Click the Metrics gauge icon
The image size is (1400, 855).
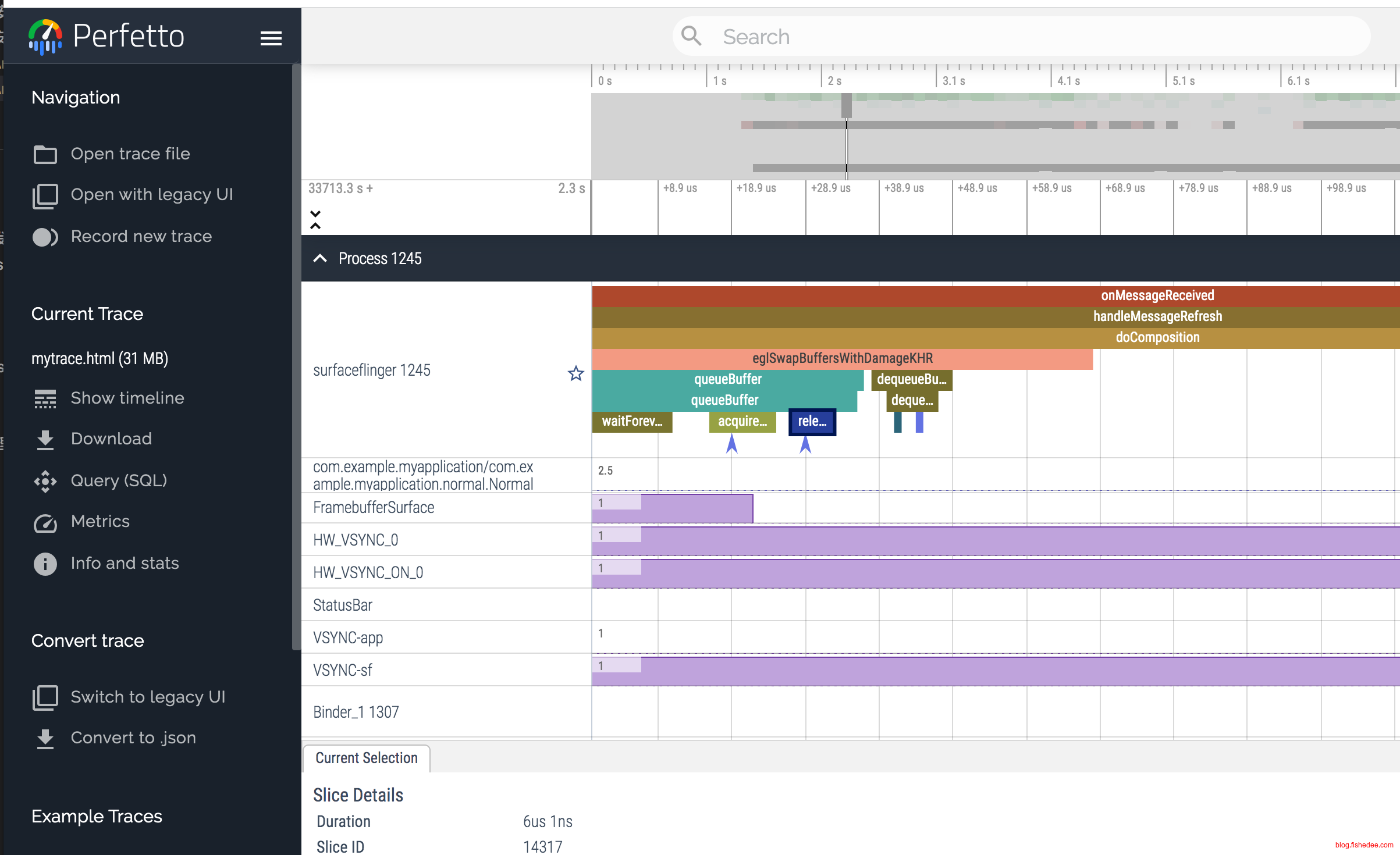45,522
